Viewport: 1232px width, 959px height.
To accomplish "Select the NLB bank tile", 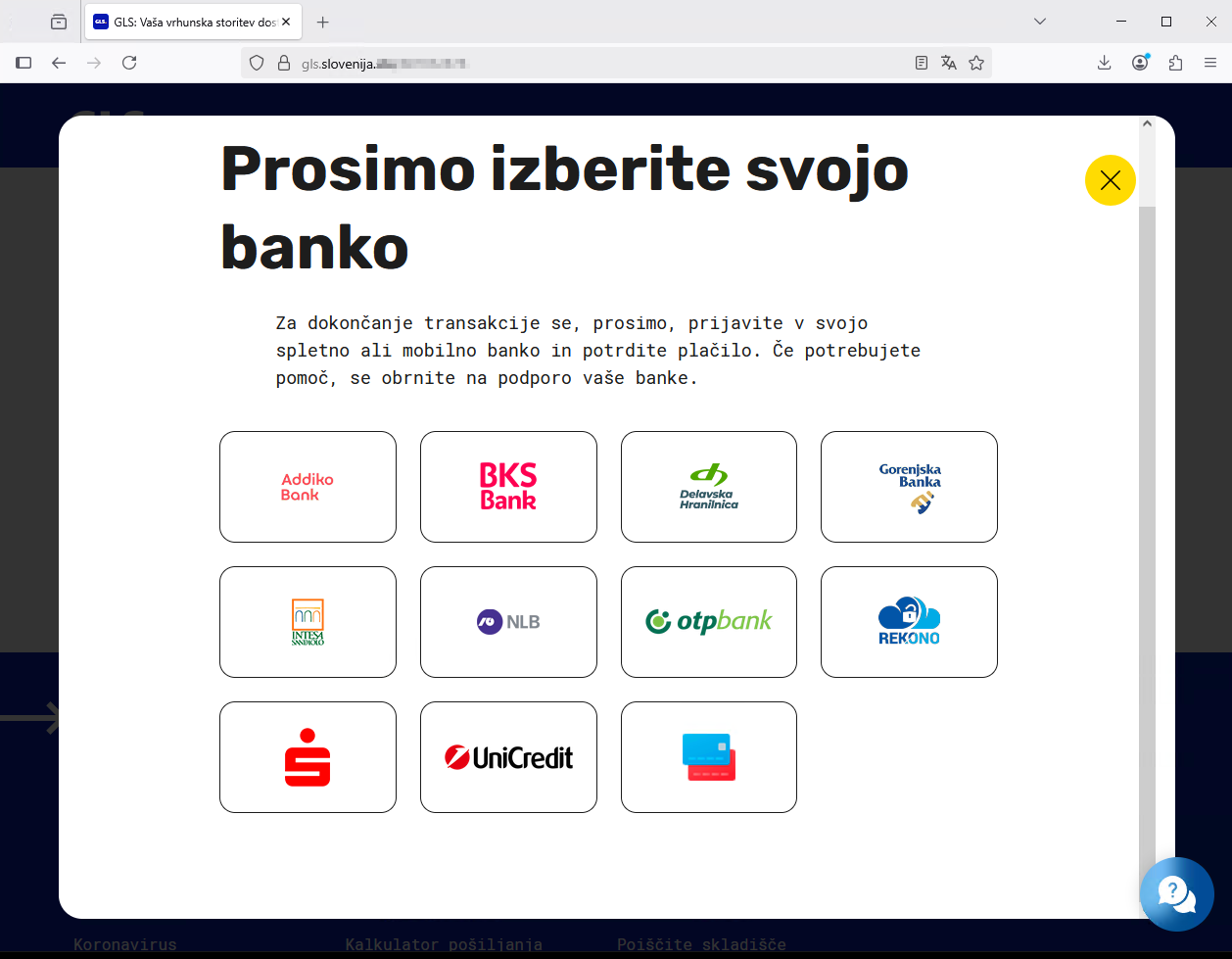I will [x=508, y=622].
